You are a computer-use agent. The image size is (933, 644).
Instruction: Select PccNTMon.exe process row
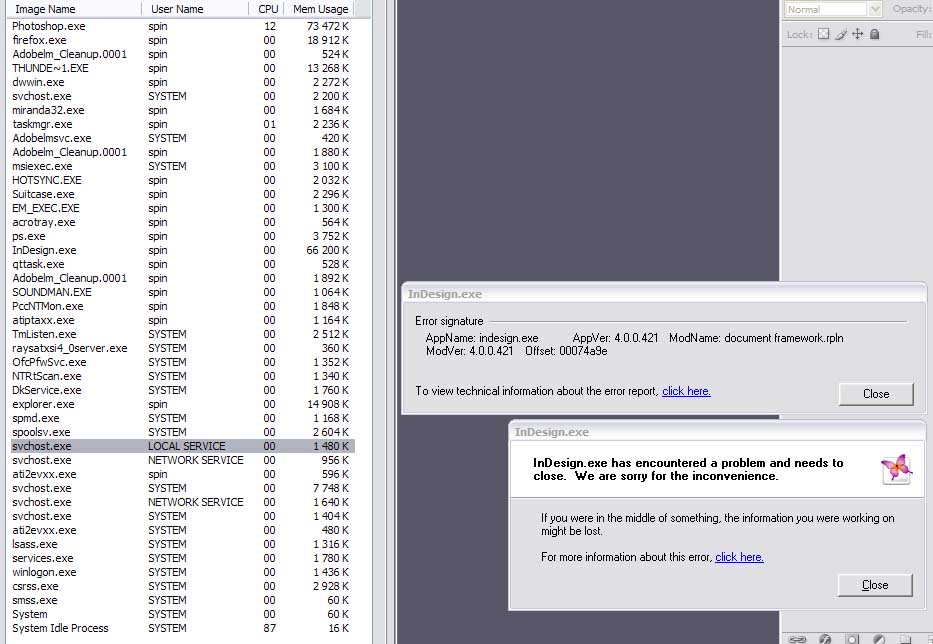click(183, 306)
